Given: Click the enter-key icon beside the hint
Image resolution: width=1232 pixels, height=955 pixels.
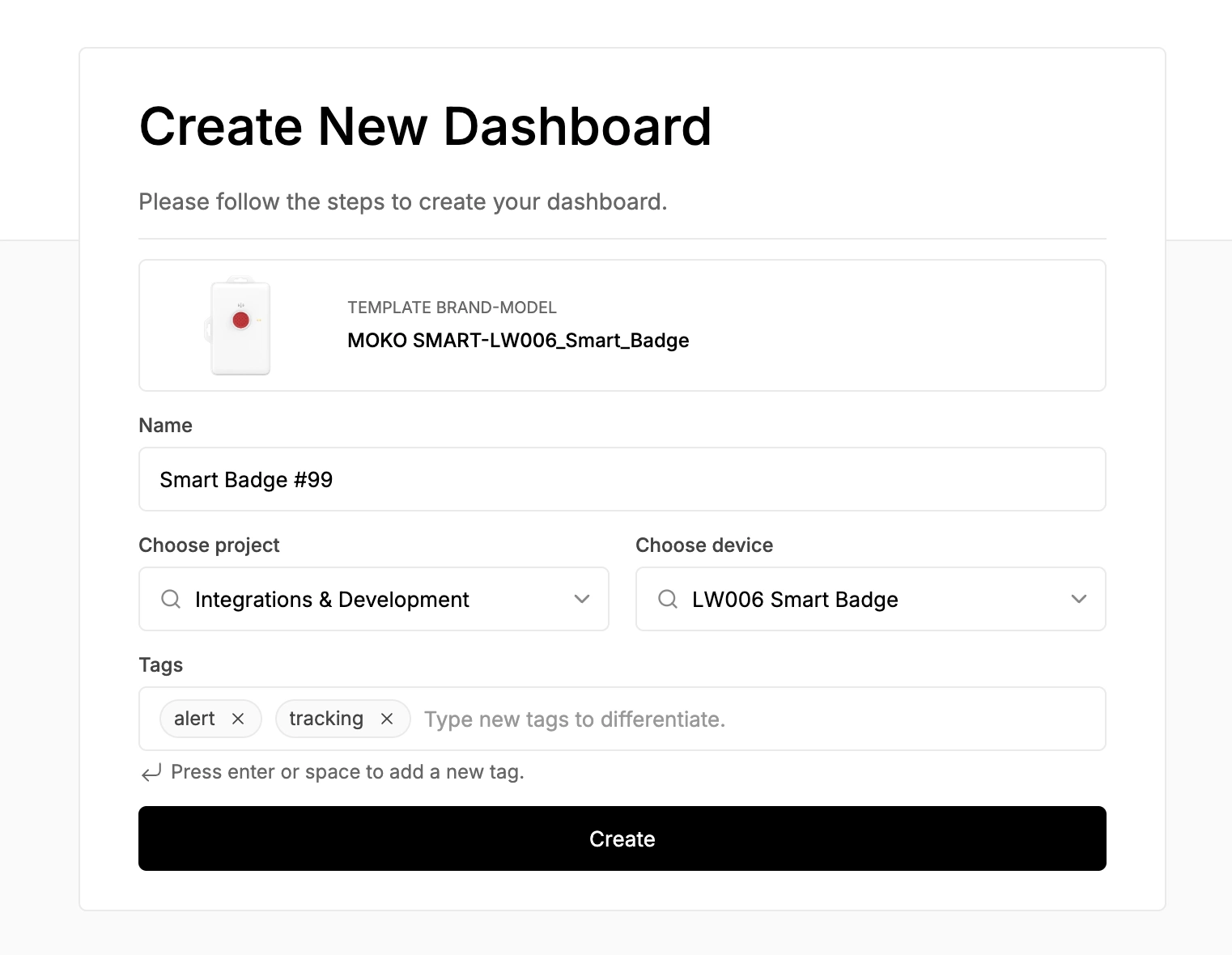Looking at the screenshot, I should pos(151,773).
